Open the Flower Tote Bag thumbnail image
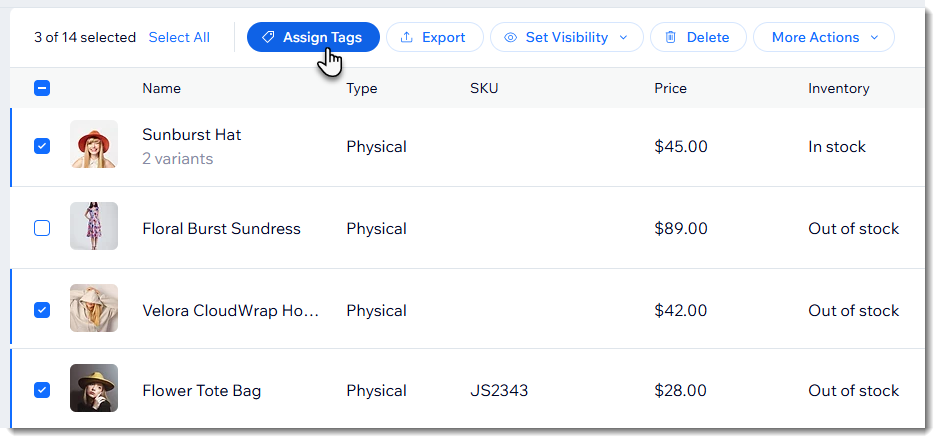The image size is (940, 443). [94, 388]
